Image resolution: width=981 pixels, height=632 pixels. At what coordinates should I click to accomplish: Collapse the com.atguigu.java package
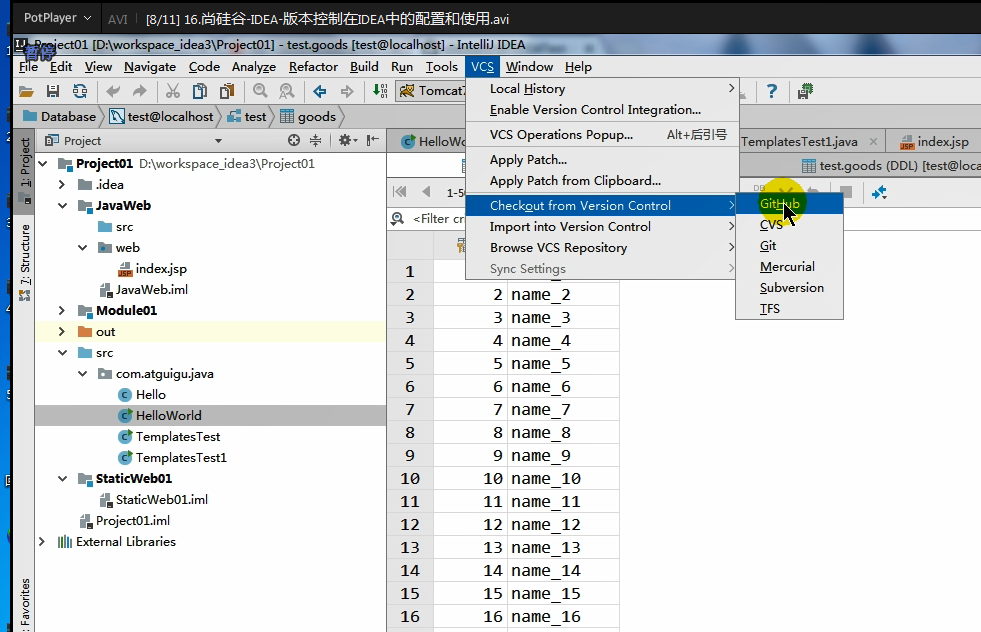pyautogui.click(x=83, y=374)
